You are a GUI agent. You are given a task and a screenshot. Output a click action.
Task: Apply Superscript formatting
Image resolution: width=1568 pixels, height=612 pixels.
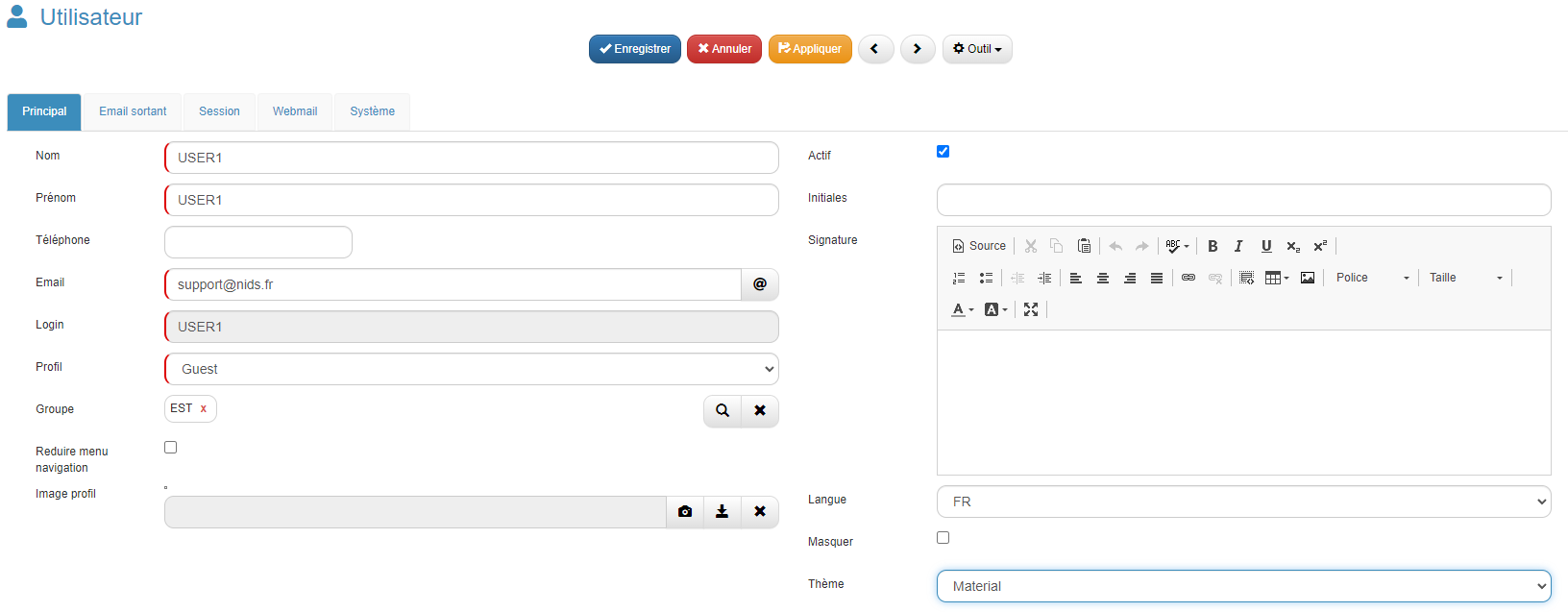[x=1320, y=246]
